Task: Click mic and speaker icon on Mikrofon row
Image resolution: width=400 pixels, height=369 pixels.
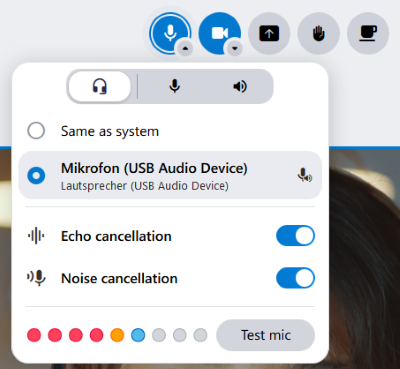Action: coord(304,175)
